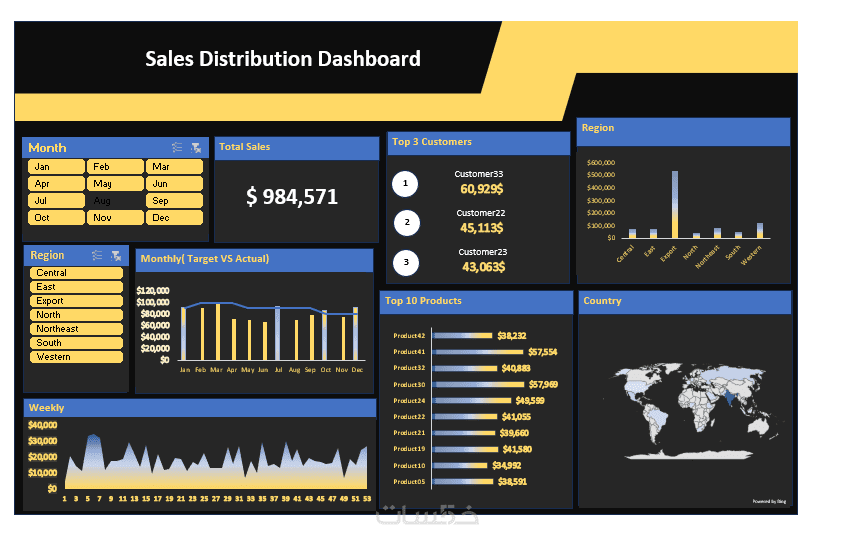Select Customer33 label

click(479, 174)
